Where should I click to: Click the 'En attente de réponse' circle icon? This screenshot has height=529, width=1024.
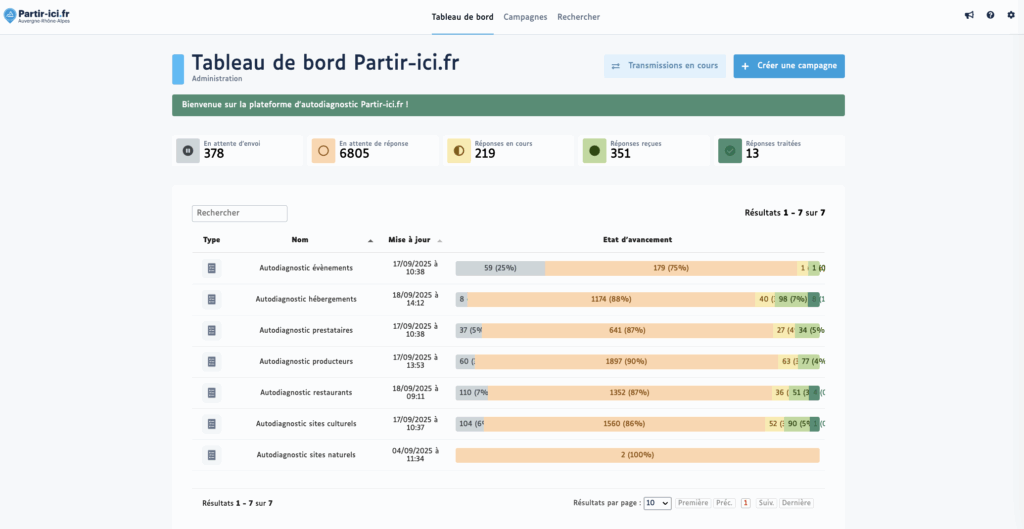pyautogui.click(x=323, y=151)
